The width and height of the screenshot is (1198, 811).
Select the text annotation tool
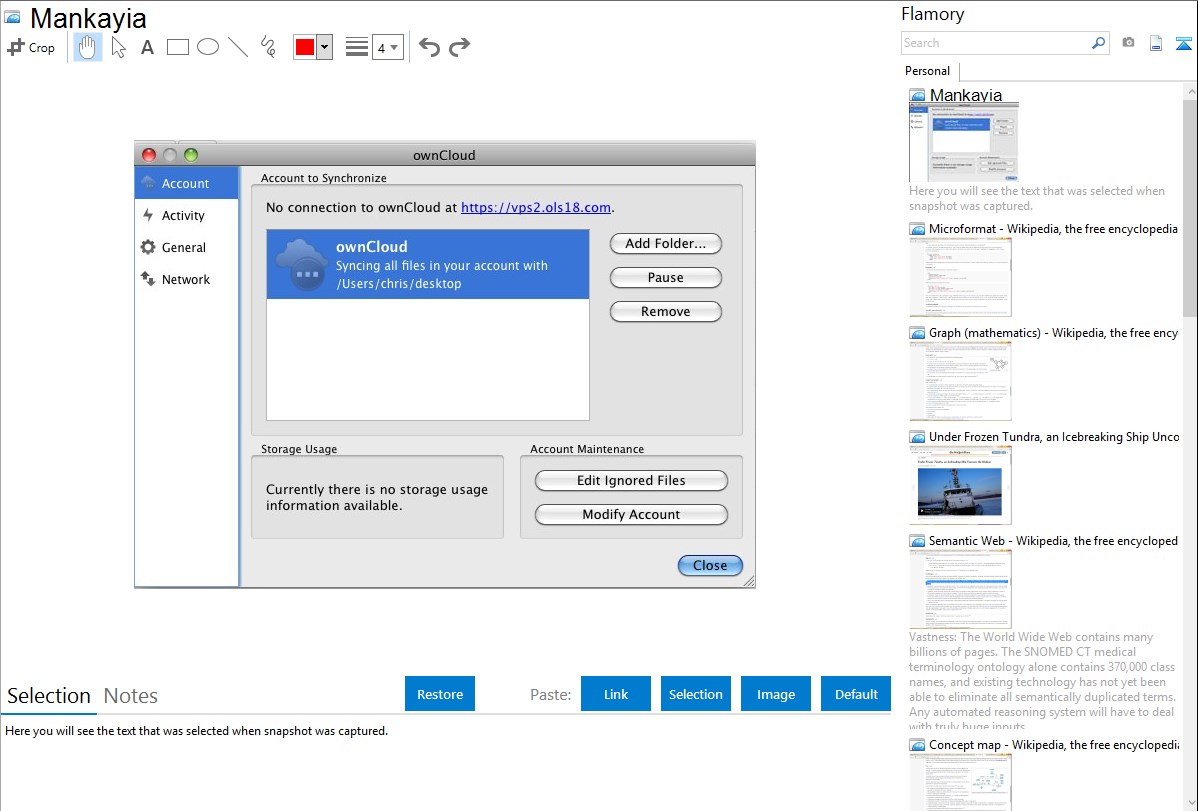point(147,47)
